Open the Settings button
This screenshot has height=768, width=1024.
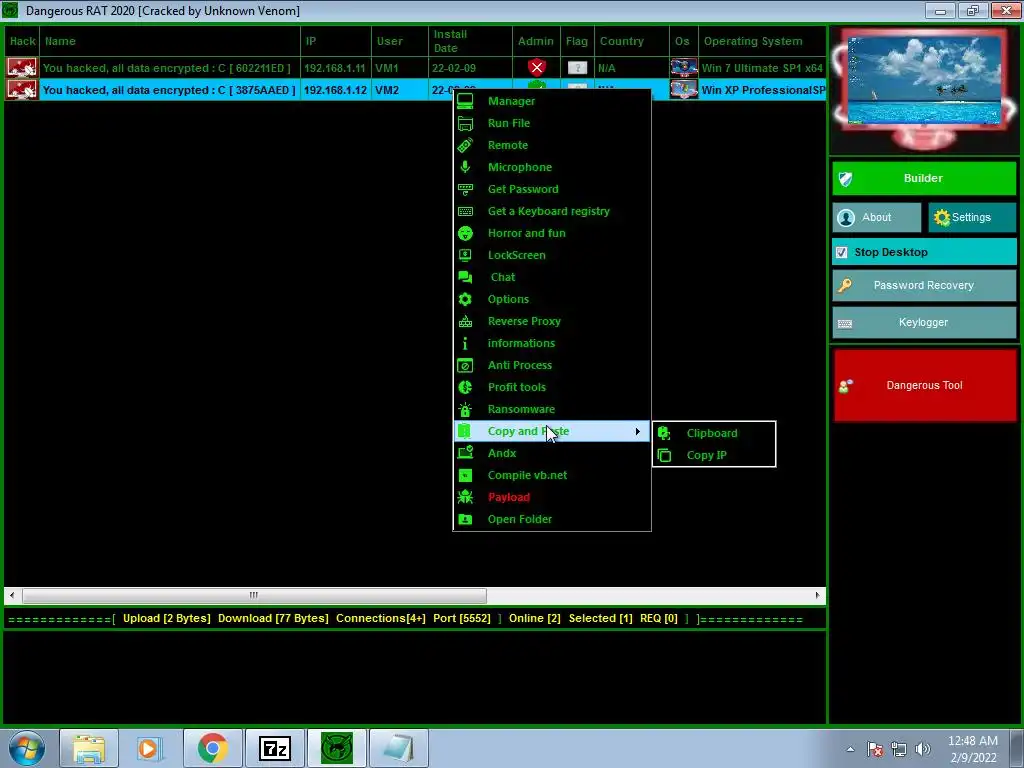[x=972, y=217]
